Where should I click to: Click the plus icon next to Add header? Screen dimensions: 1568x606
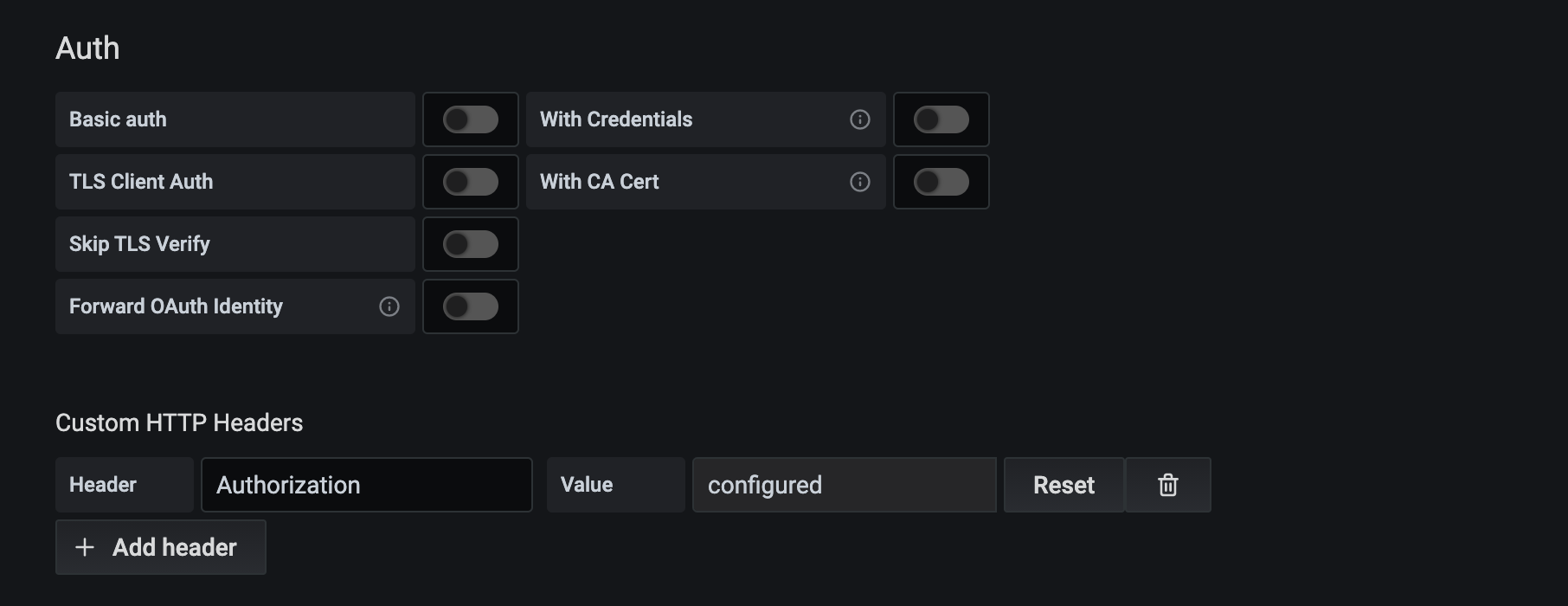tap(84, 547)
